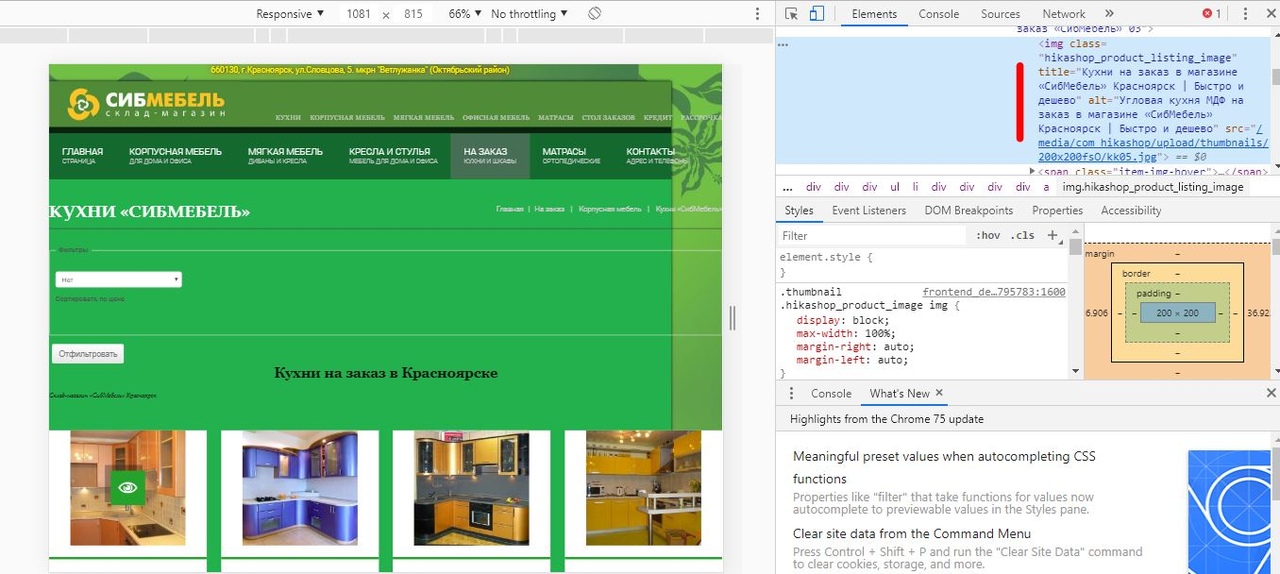Viewport: 1280px width, 574px height.
Task: Click the viewport width field 1081
Action: (x=358, y=14)
